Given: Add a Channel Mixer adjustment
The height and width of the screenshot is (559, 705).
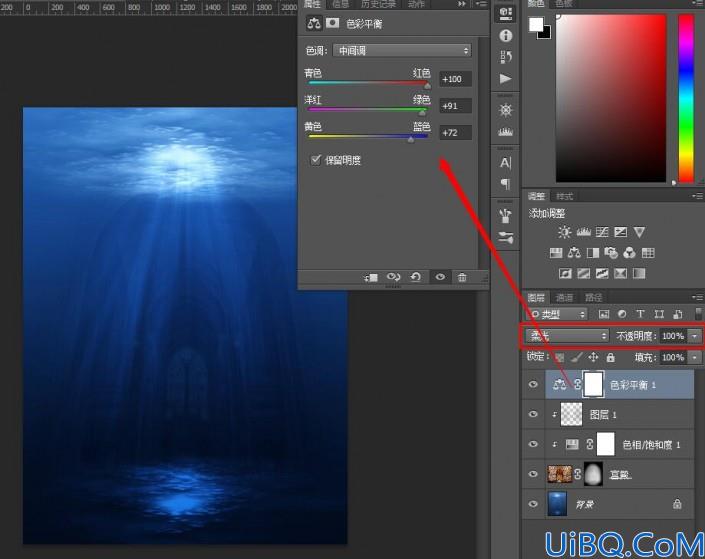Looking at the screenshot, I should (x=629, y=253).
